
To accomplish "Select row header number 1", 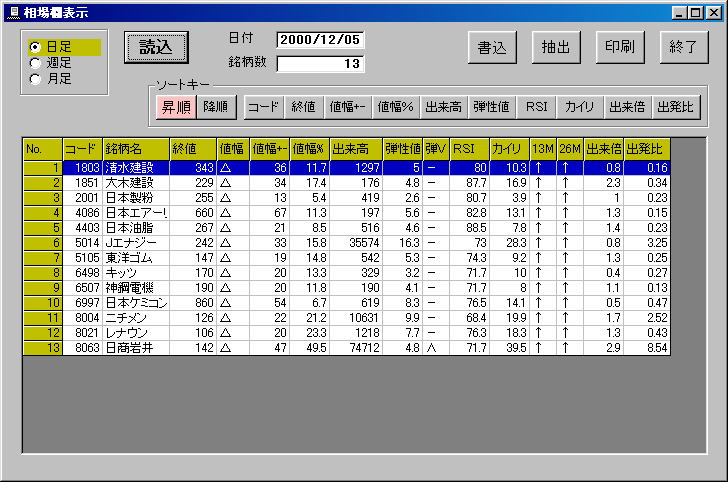I will [x=43, y=168].
